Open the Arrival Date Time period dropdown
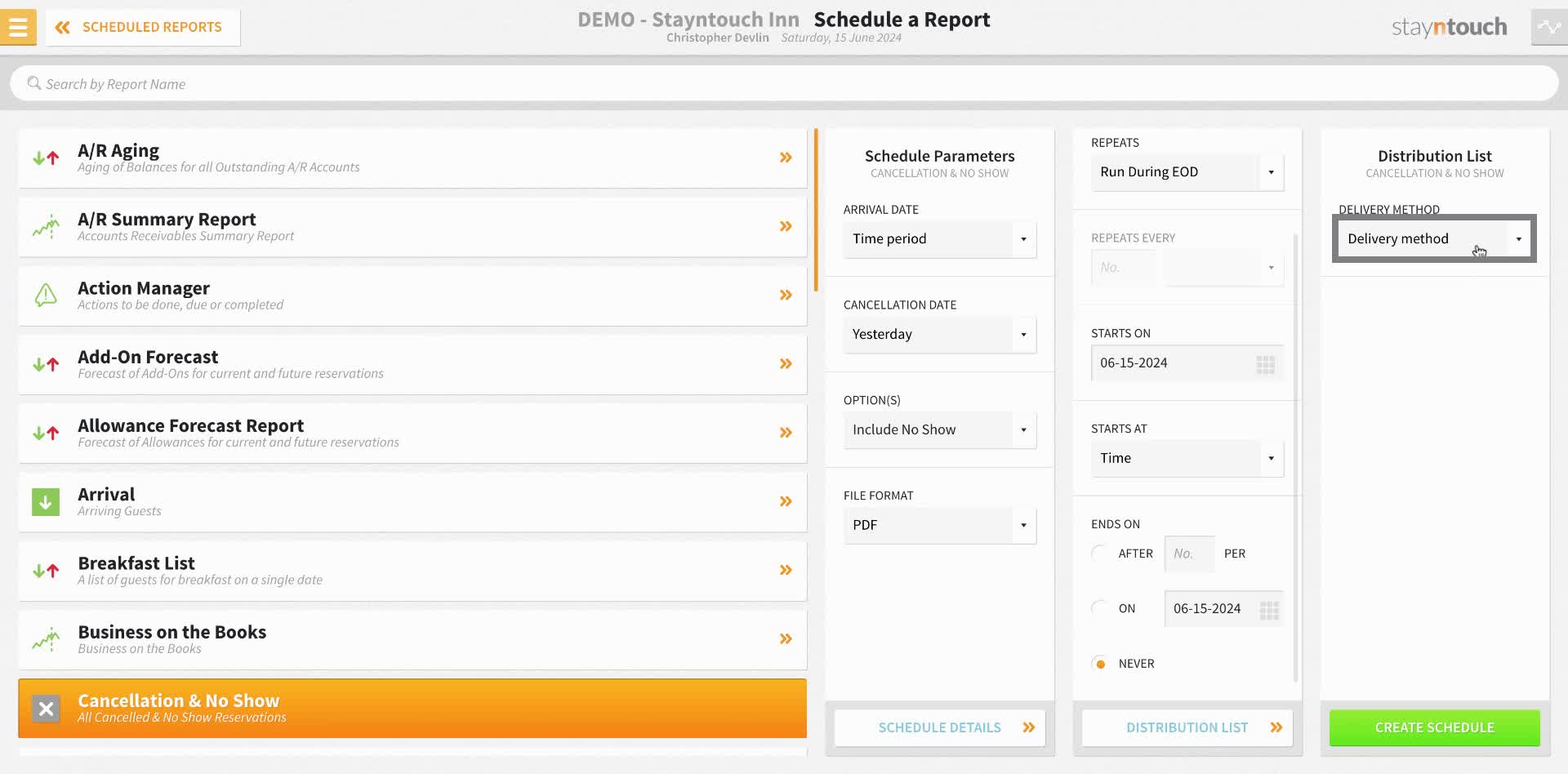Image resolution: width=1568 pixels, height=774 pixels. click(940, 239)
